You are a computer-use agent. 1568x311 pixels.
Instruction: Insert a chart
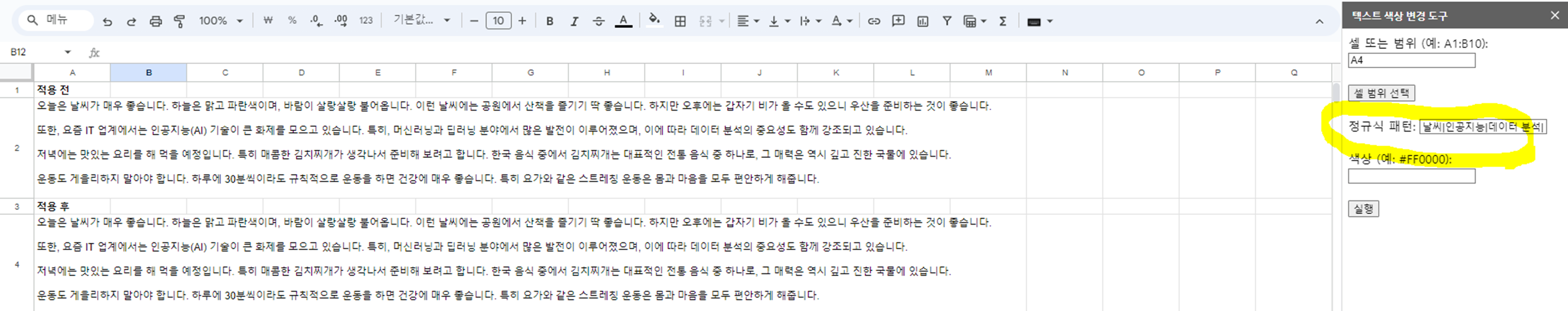923,21
